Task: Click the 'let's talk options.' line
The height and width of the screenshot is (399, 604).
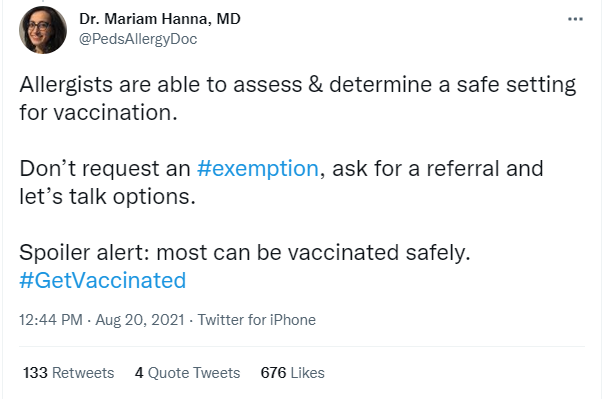Action: 107,196
